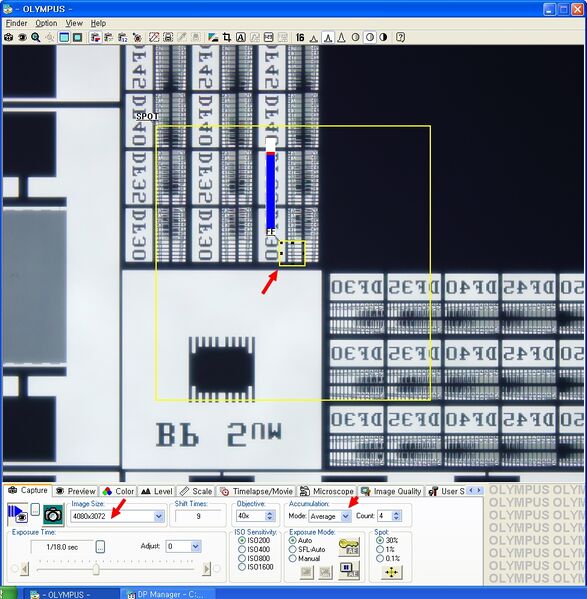
Task: Click the help question mark toolbar icon
Action: point(400,37)
